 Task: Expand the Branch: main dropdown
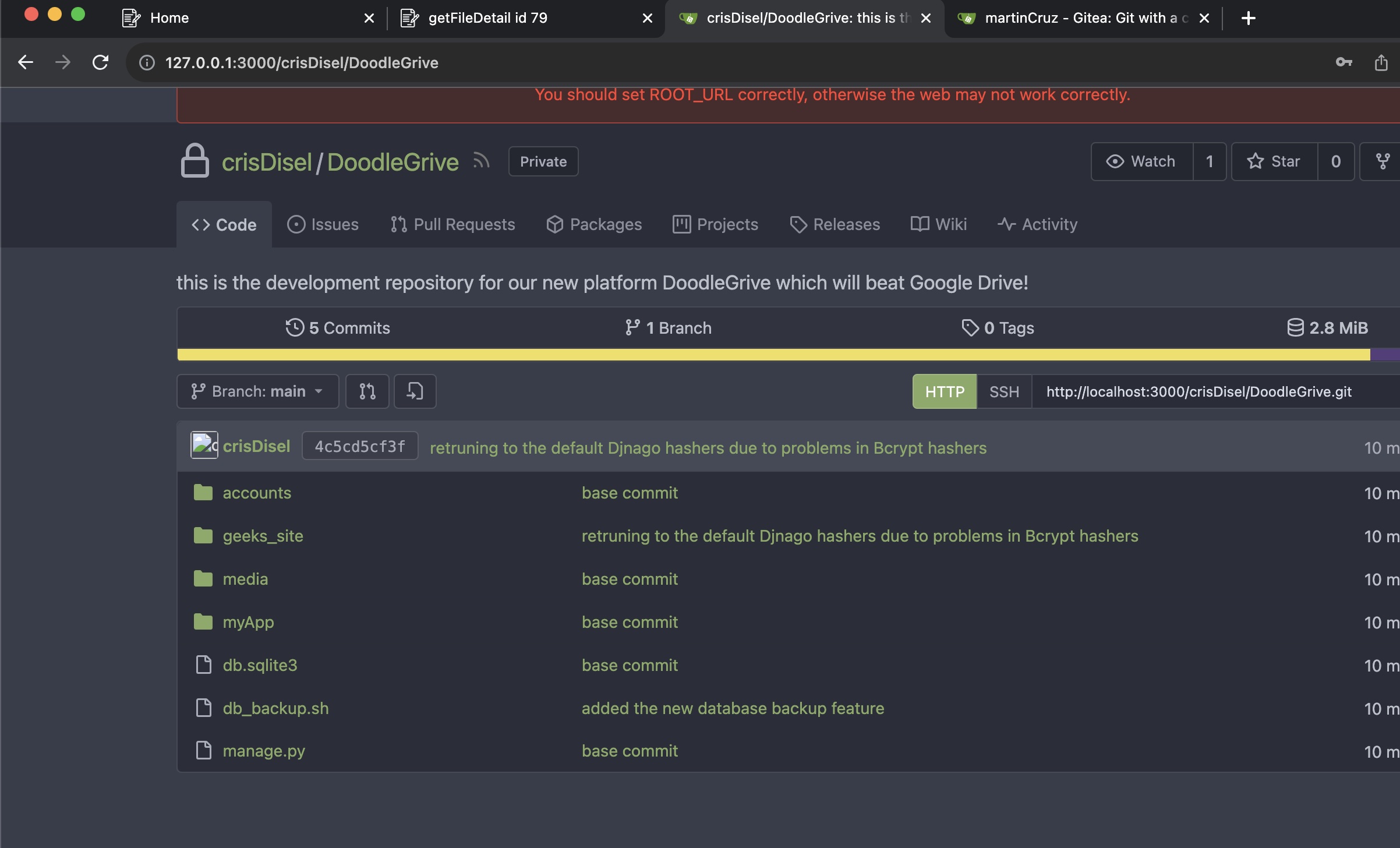(257, 391)
